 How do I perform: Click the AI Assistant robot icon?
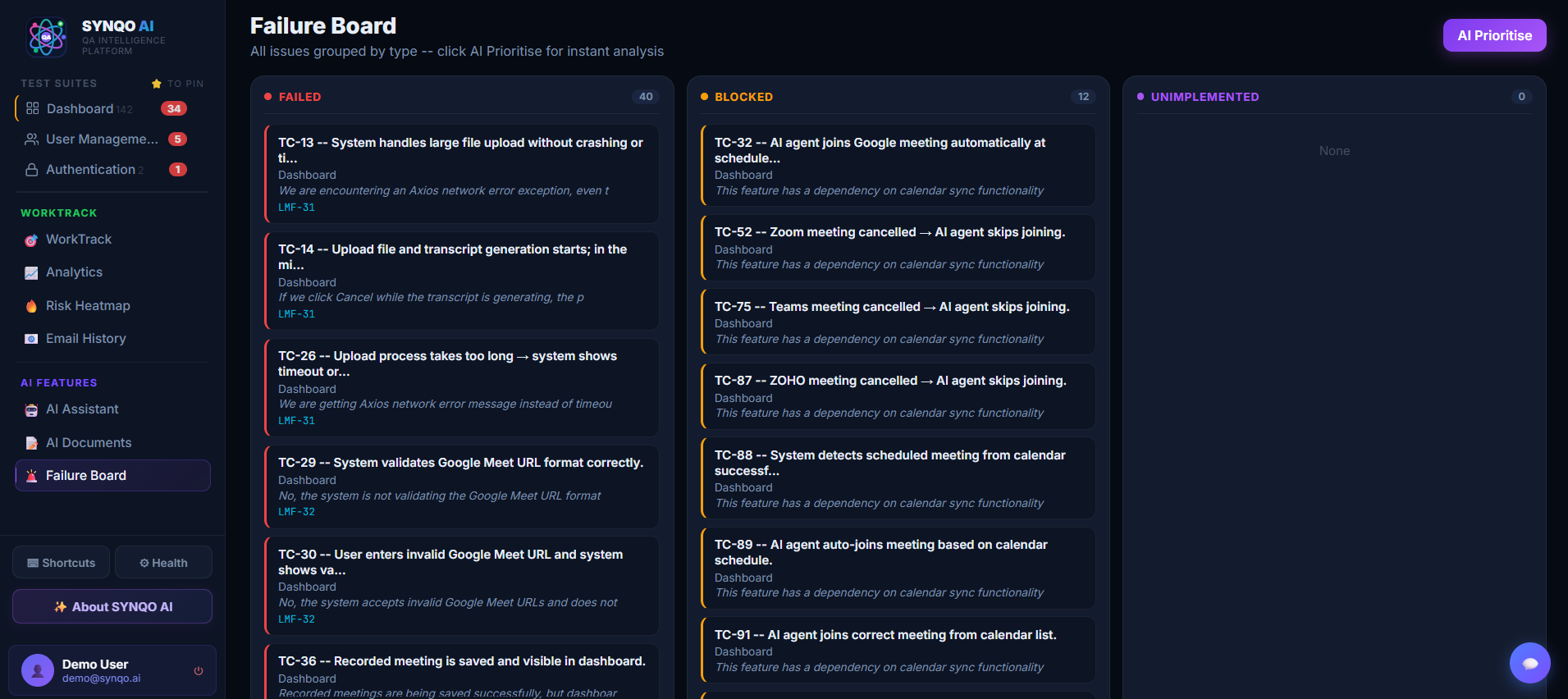[x=31, y=409]
